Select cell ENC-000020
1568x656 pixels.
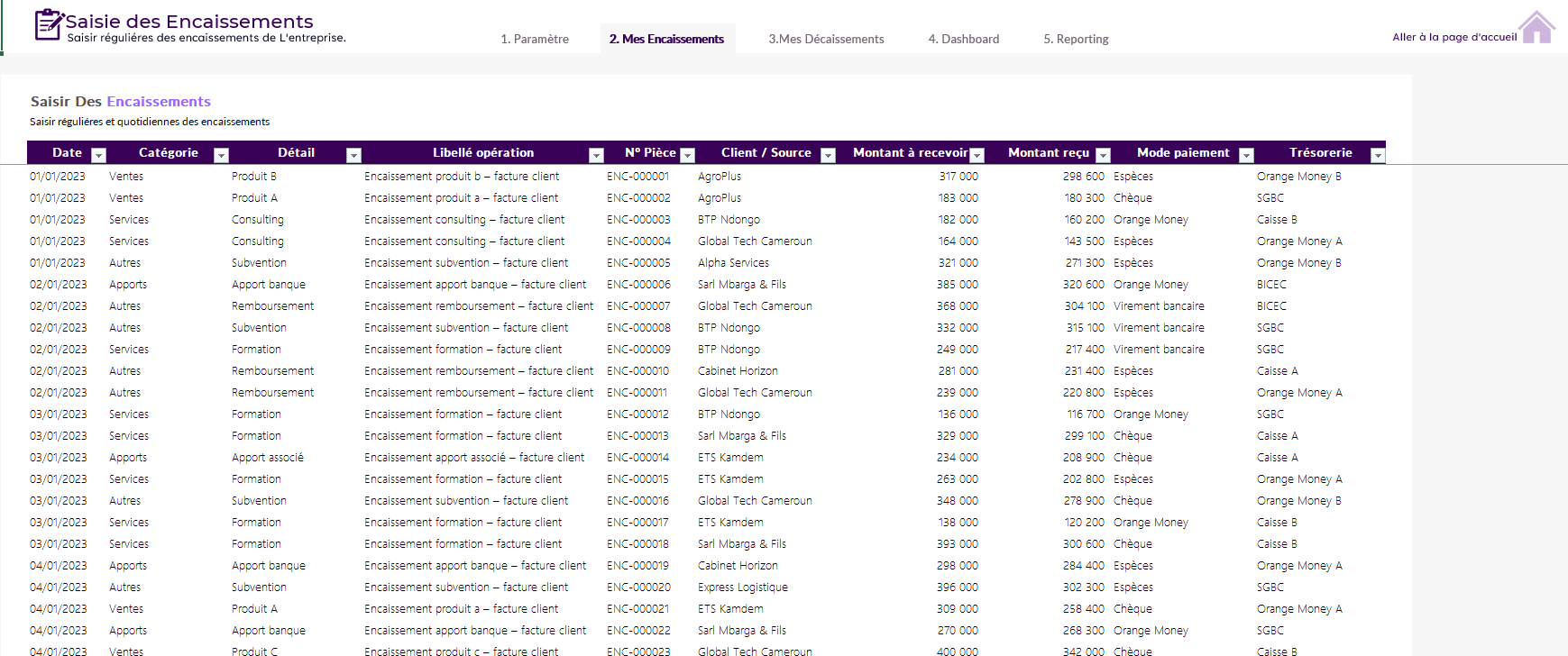(x=638, y=588)
